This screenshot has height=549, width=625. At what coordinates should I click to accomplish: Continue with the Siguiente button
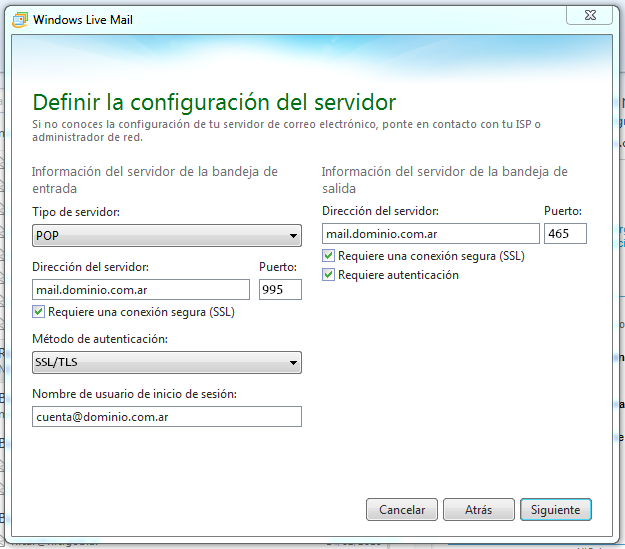coord(556,510)
